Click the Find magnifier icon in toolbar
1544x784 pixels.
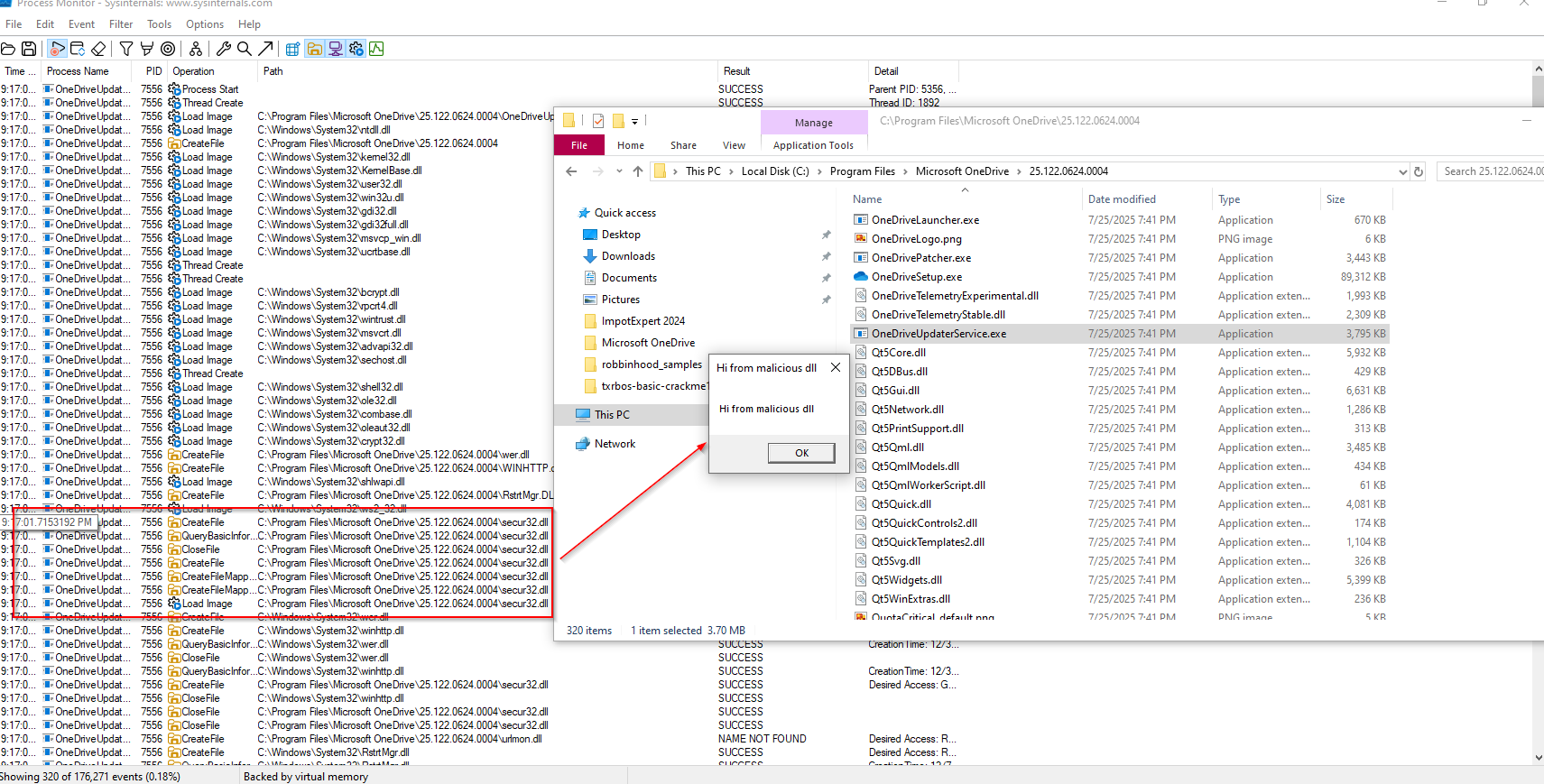(x=244, y=49)
